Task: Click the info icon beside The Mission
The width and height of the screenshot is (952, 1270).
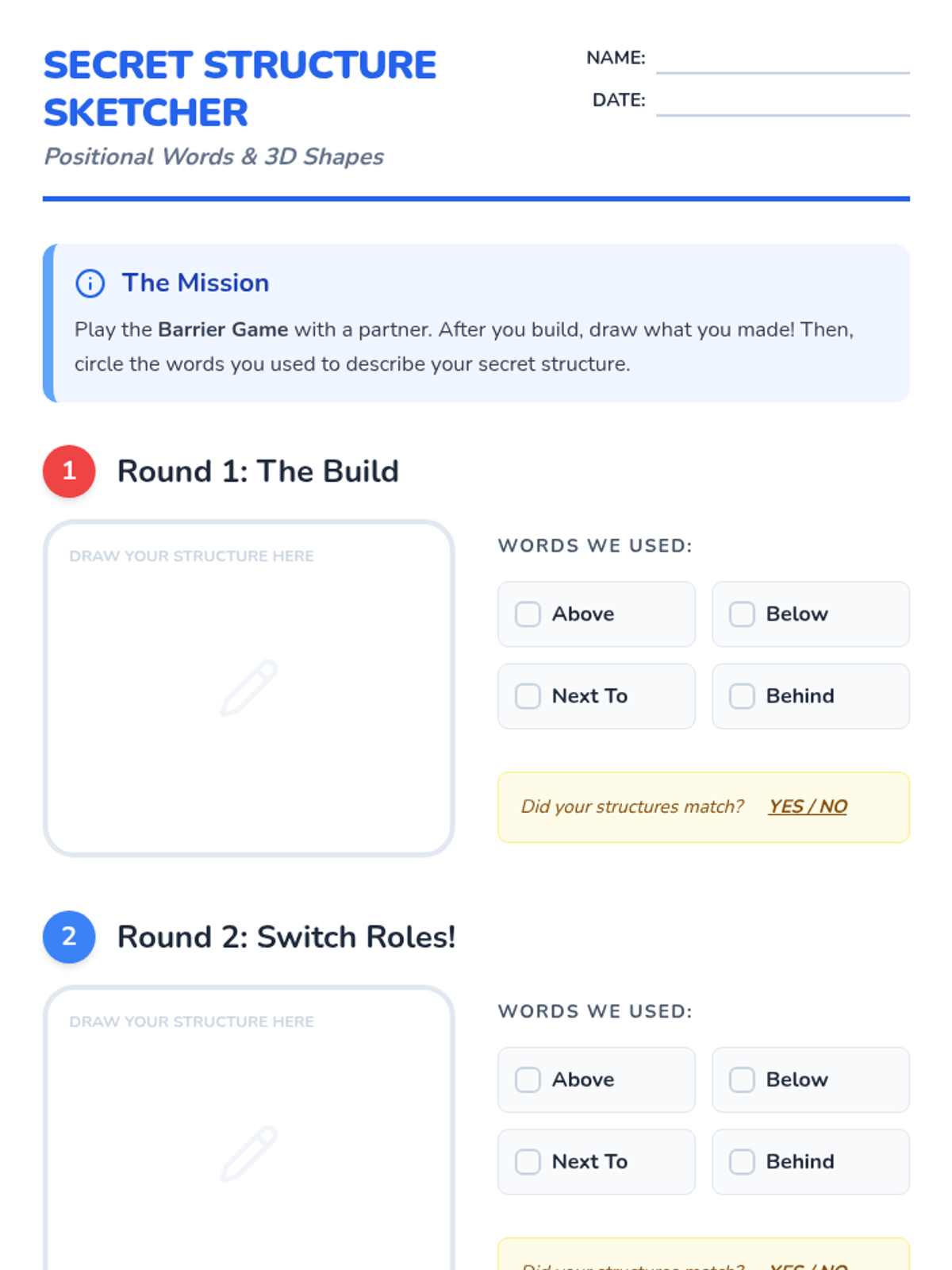Action: coord(90,283)
